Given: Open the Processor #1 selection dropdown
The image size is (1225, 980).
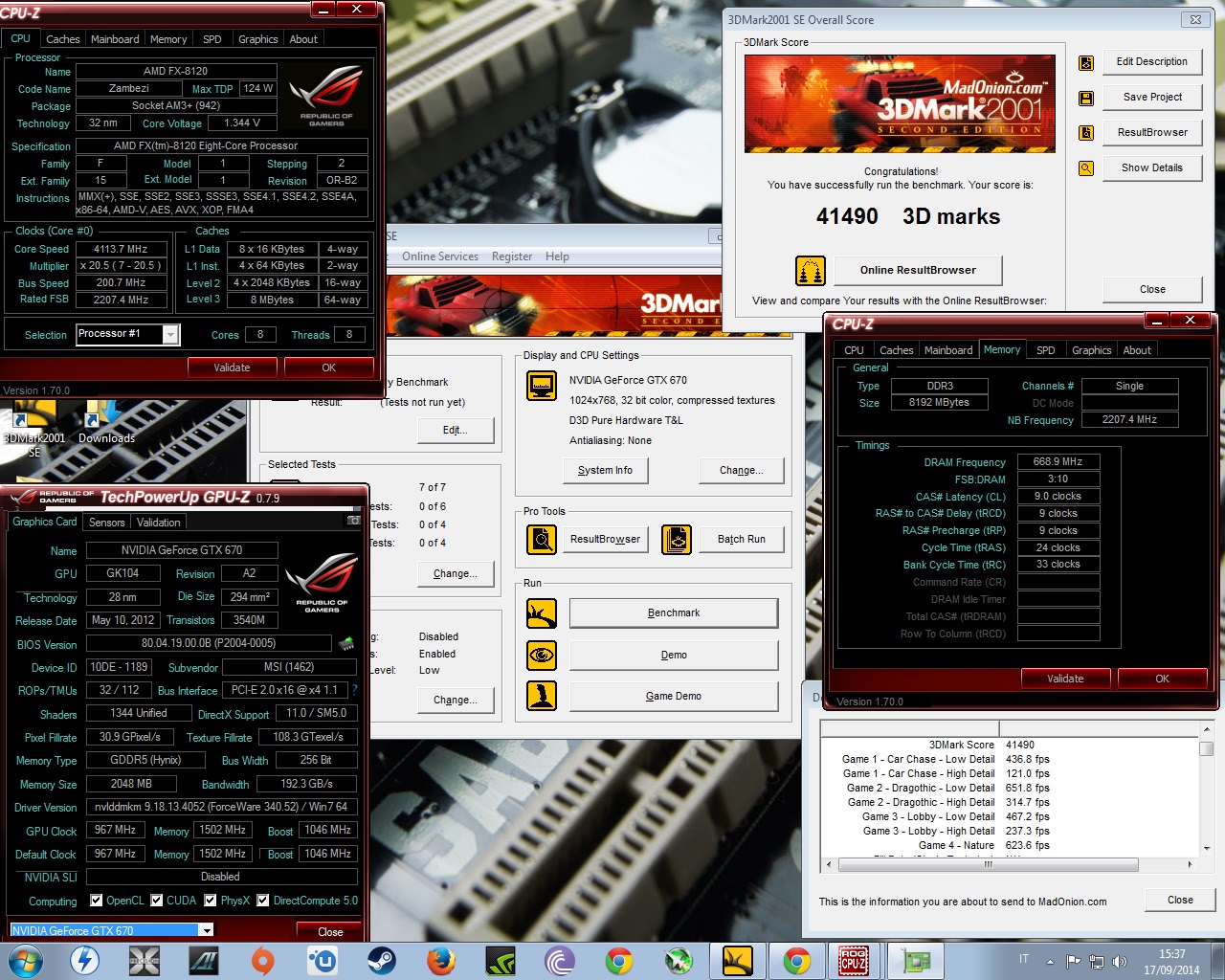Looking at the screenshot, I should coord(170,334).
